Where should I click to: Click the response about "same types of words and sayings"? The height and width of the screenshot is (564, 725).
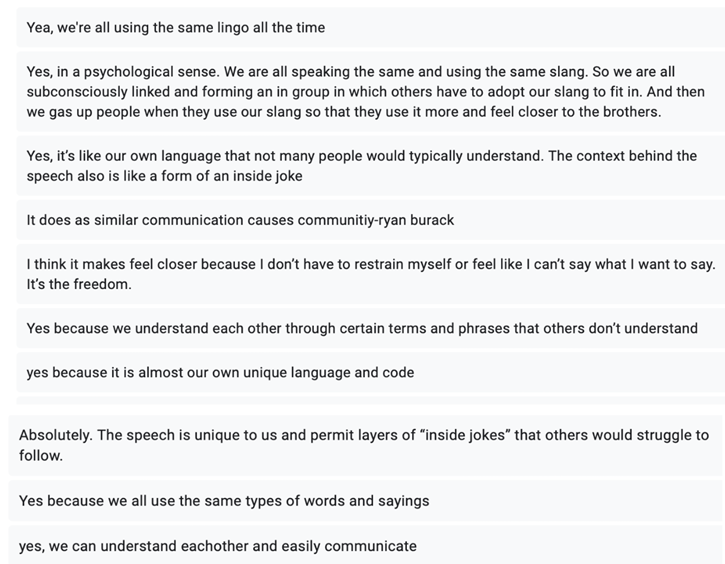click(224, 500)
